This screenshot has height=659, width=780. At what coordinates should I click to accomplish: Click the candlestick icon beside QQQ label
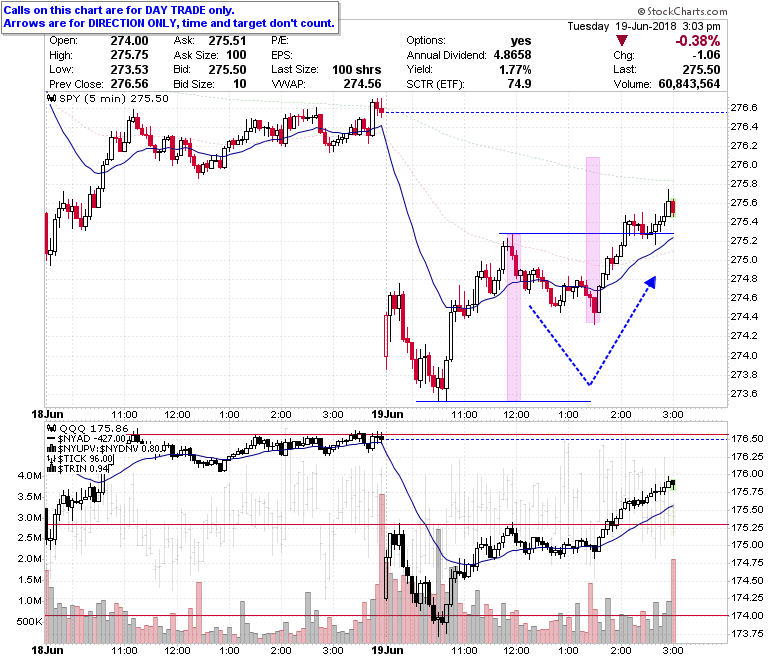(x=52, y=429)
